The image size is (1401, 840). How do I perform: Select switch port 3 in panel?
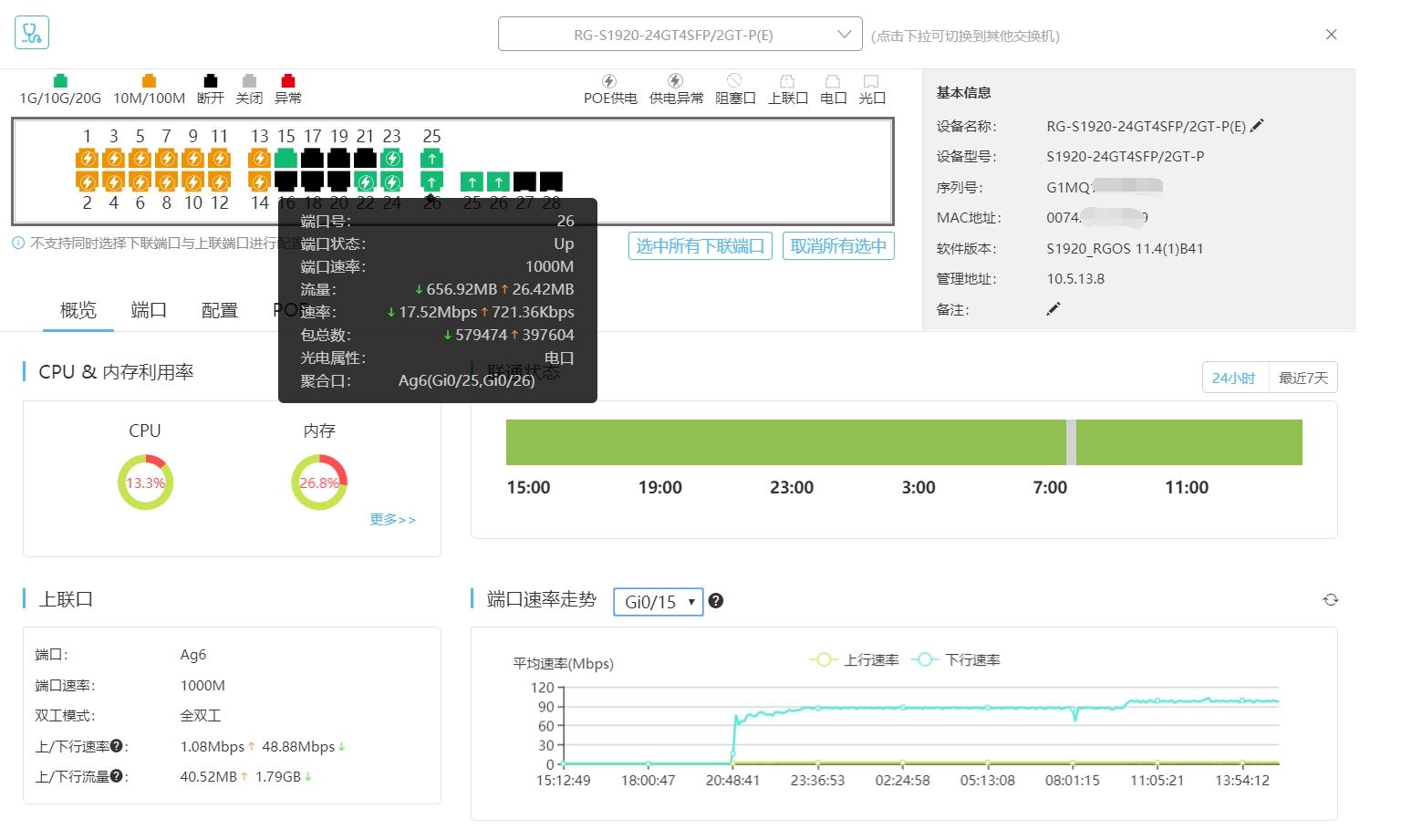pyautogui.click(x=113, y=158)
